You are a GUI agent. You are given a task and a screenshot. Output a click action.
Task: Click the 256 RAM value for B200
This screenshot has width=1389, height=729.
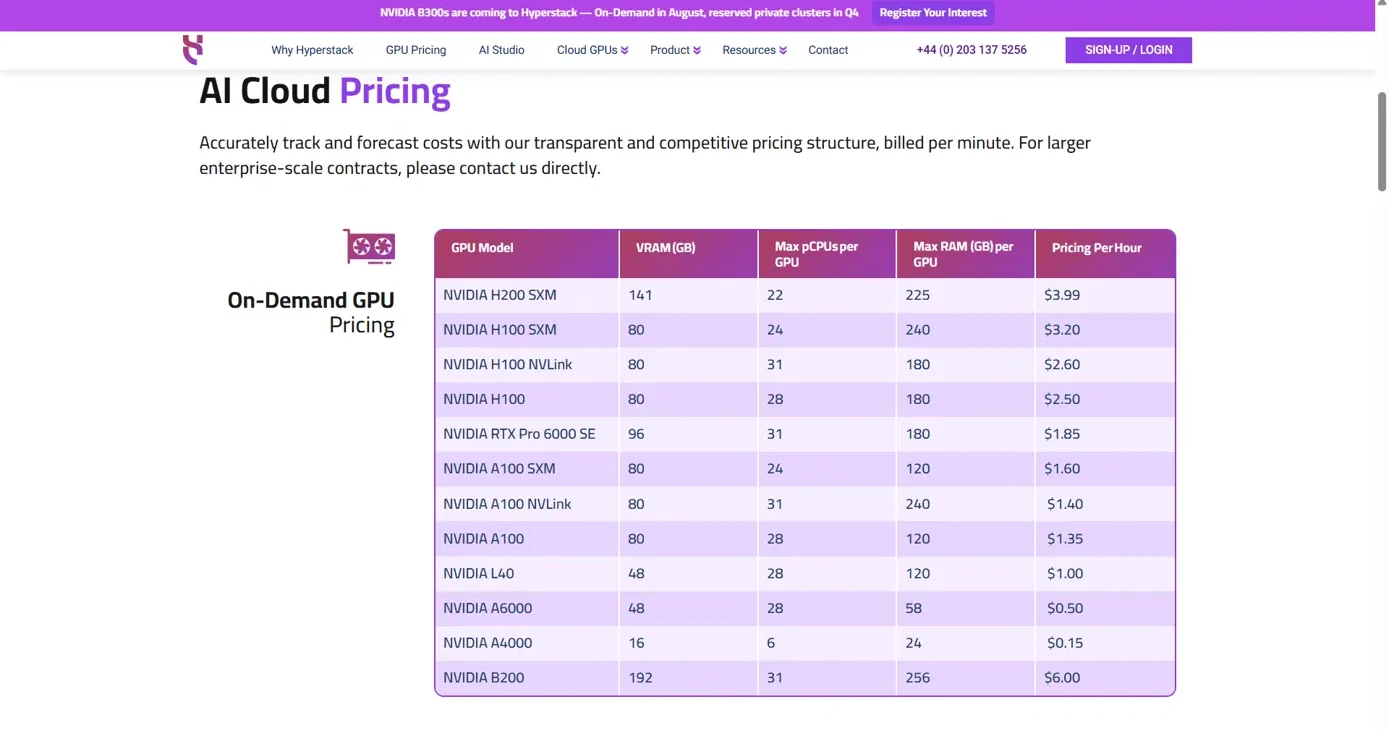tap(917, 678)
